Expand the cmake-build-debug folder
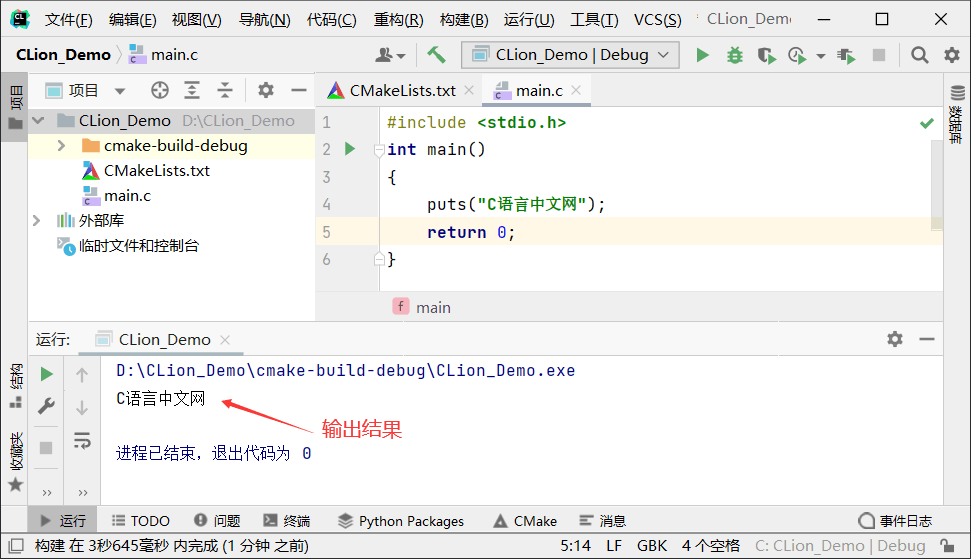This screenshot has height=559, width=971. [x=61, y=146]
